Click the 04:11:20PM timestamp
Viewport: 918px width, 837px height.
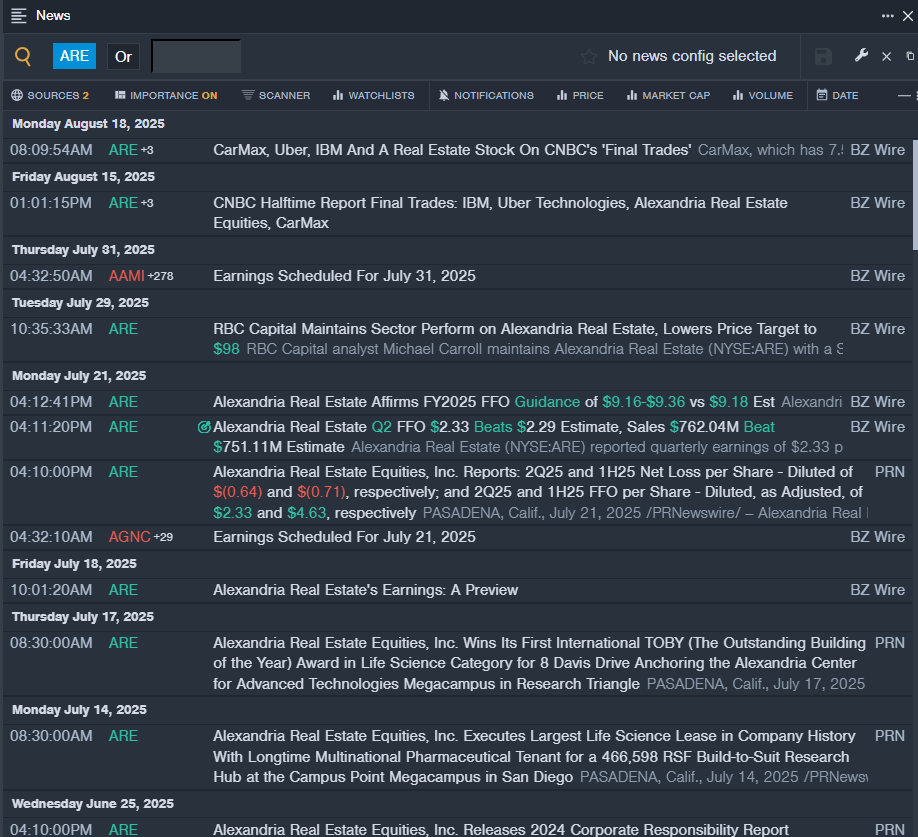click(x=51, y=427)
